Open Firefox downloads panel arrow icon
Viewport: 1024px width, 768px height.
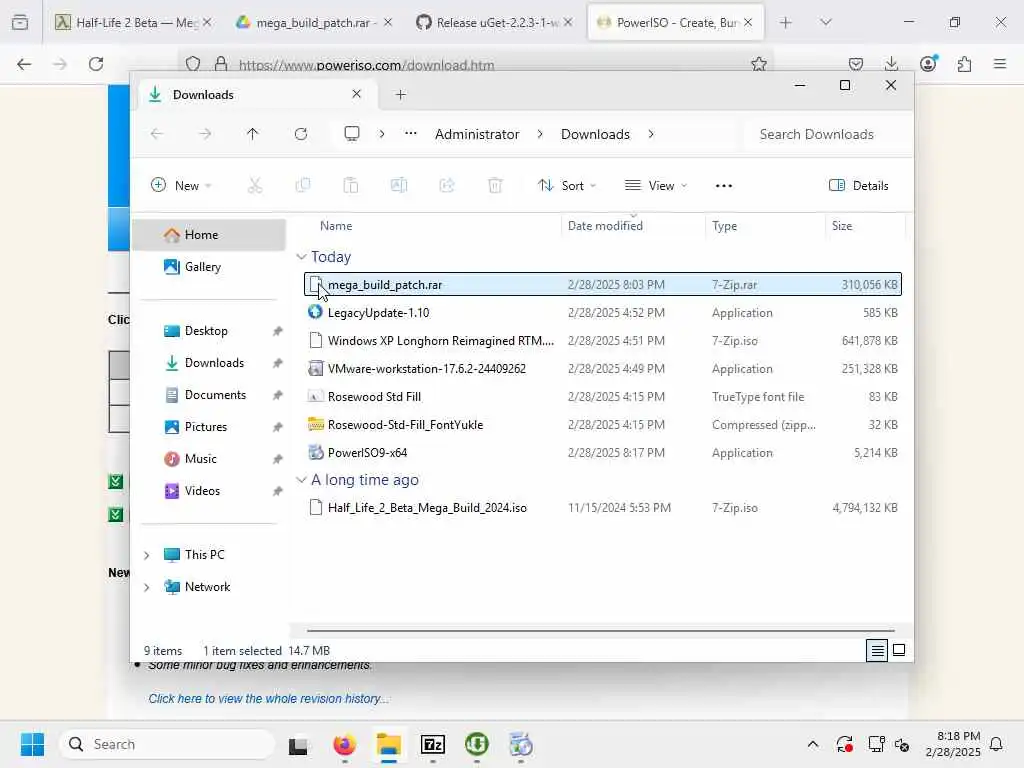pos(891,64)
